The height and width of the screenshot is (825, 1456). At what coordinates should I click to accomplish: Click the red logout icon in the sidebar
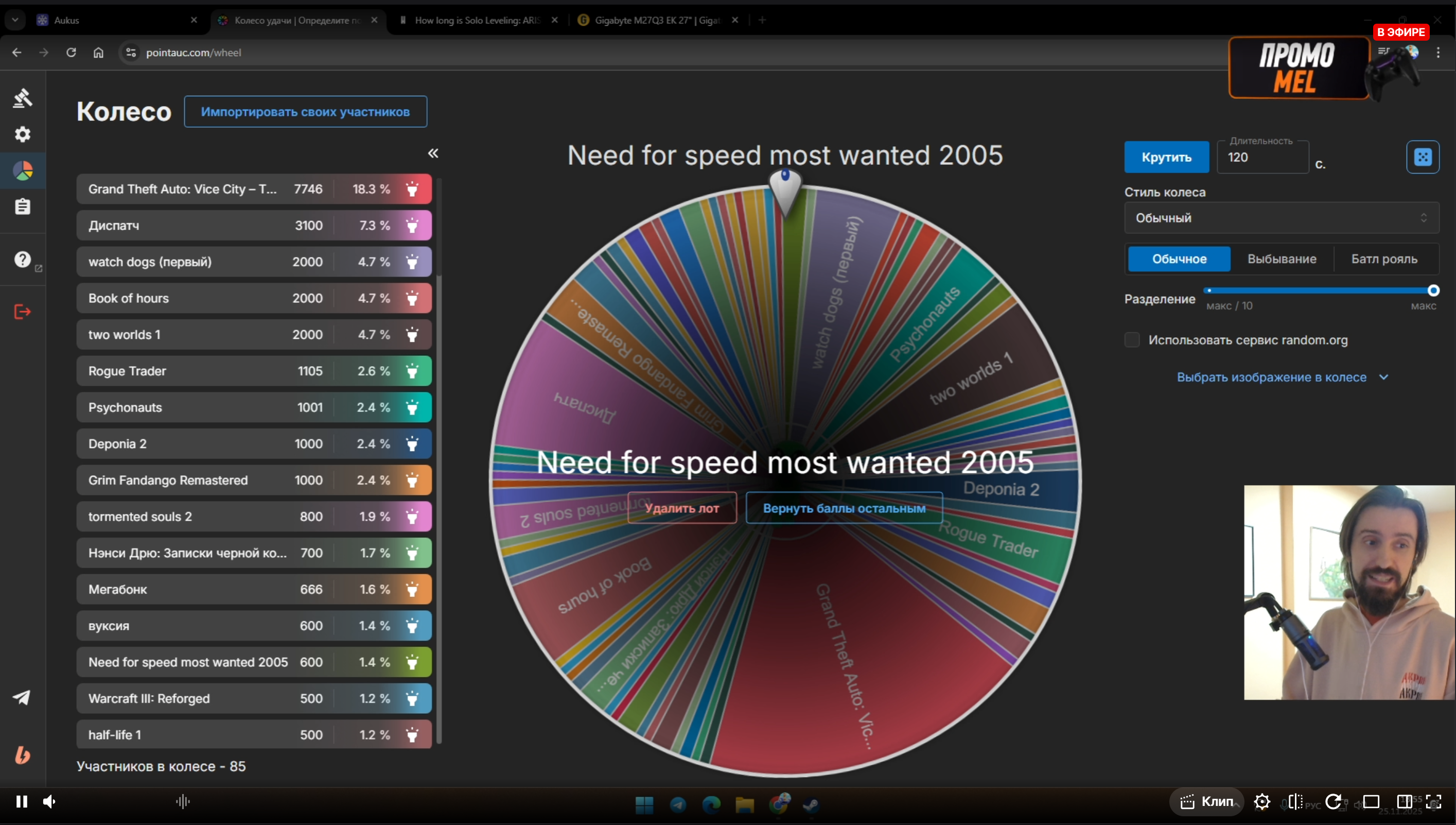[x=23, y=312]
